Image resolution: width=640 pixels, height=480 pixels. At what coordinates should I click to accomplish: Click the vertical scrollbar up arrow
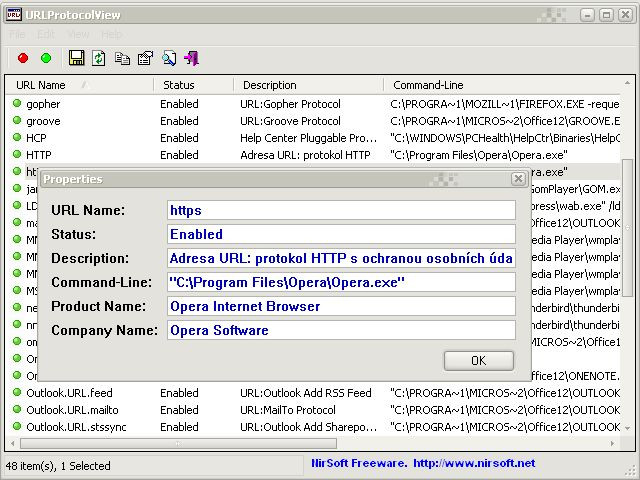pyautogui.click(x=627, y=83)
